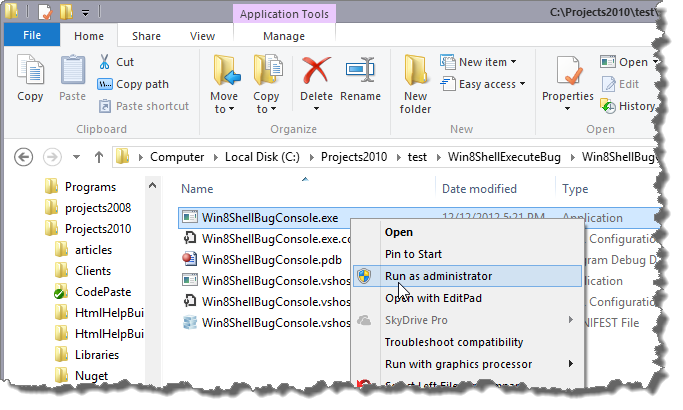Open Properties with the checkmark icon
The width and height of the screenshot is (683, 410).
click(x=568, y=72)
